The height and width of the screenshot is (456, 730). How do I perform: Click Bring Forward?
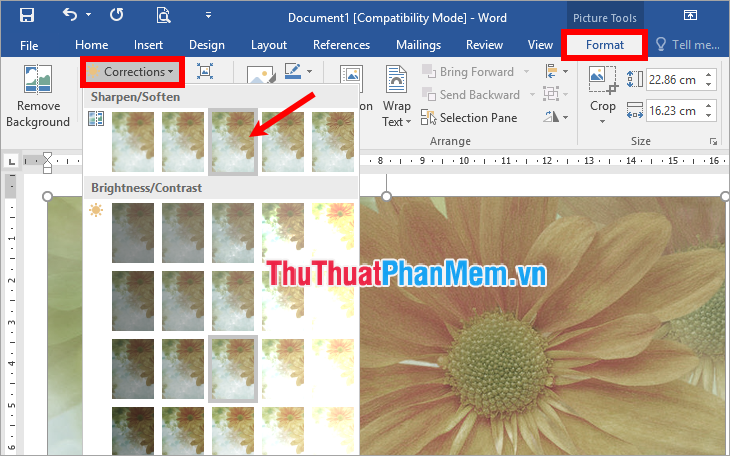click(x=468, y=72)
